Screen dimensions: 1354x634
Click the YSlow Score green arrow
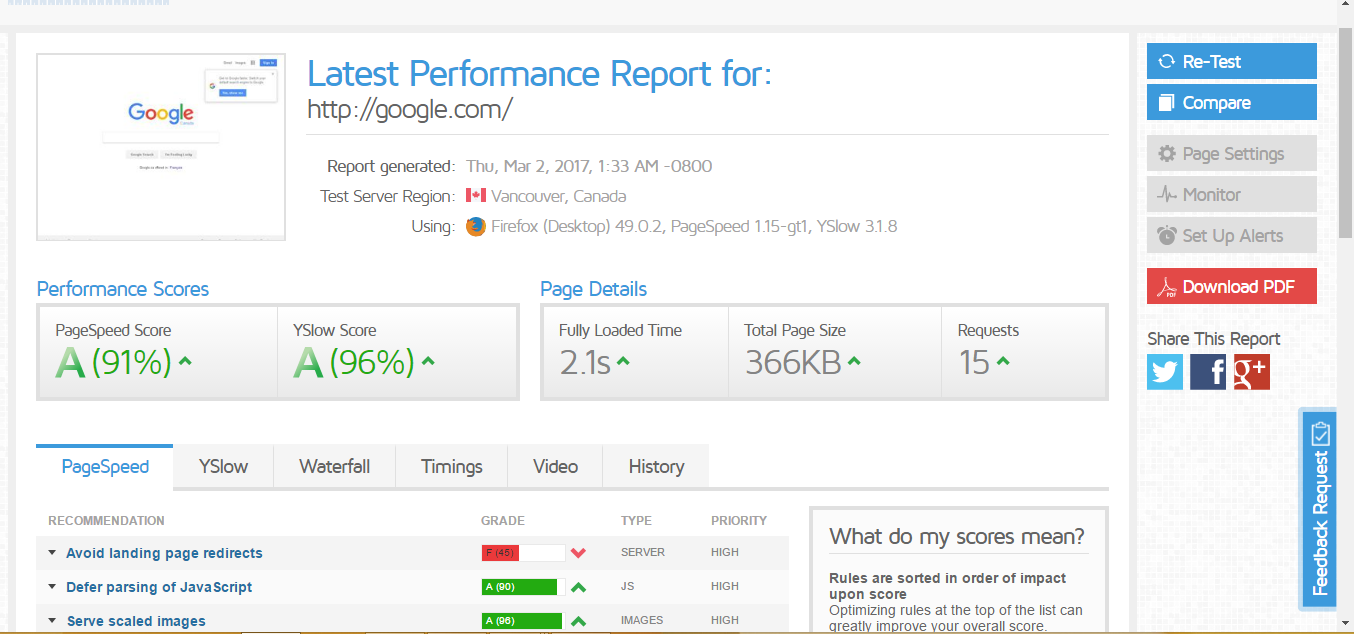pyautogui.click(x=428, y=361)
